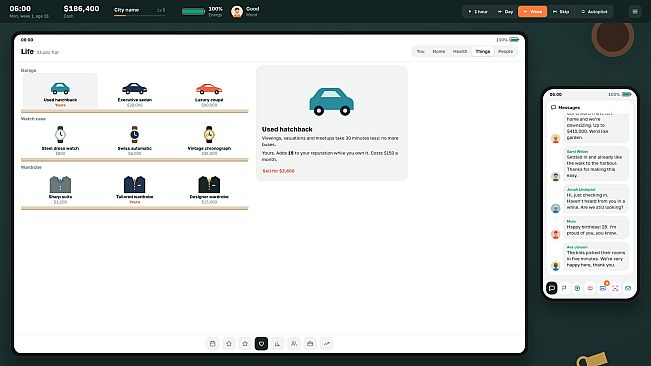Click the green energy bar
651x366 pixels.
point(193,12)
